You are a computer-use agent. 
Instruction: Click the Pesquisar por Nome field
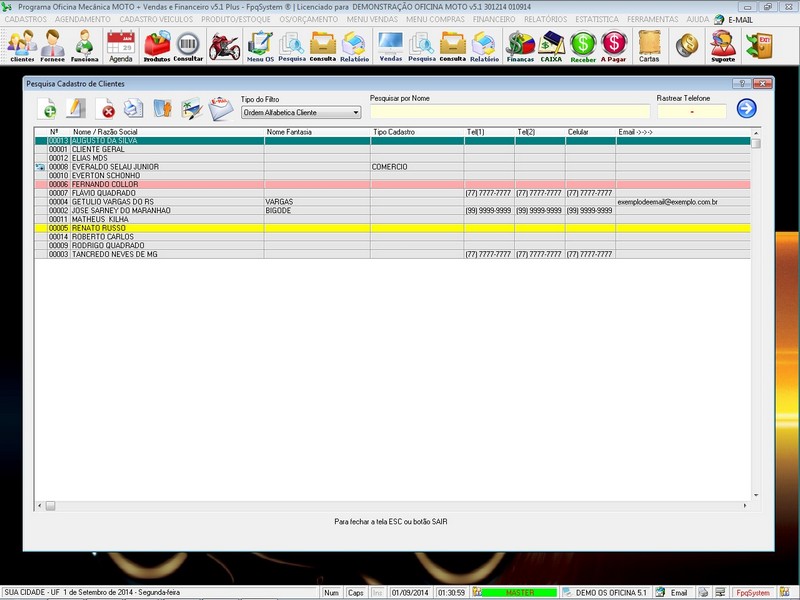point(510,112)
